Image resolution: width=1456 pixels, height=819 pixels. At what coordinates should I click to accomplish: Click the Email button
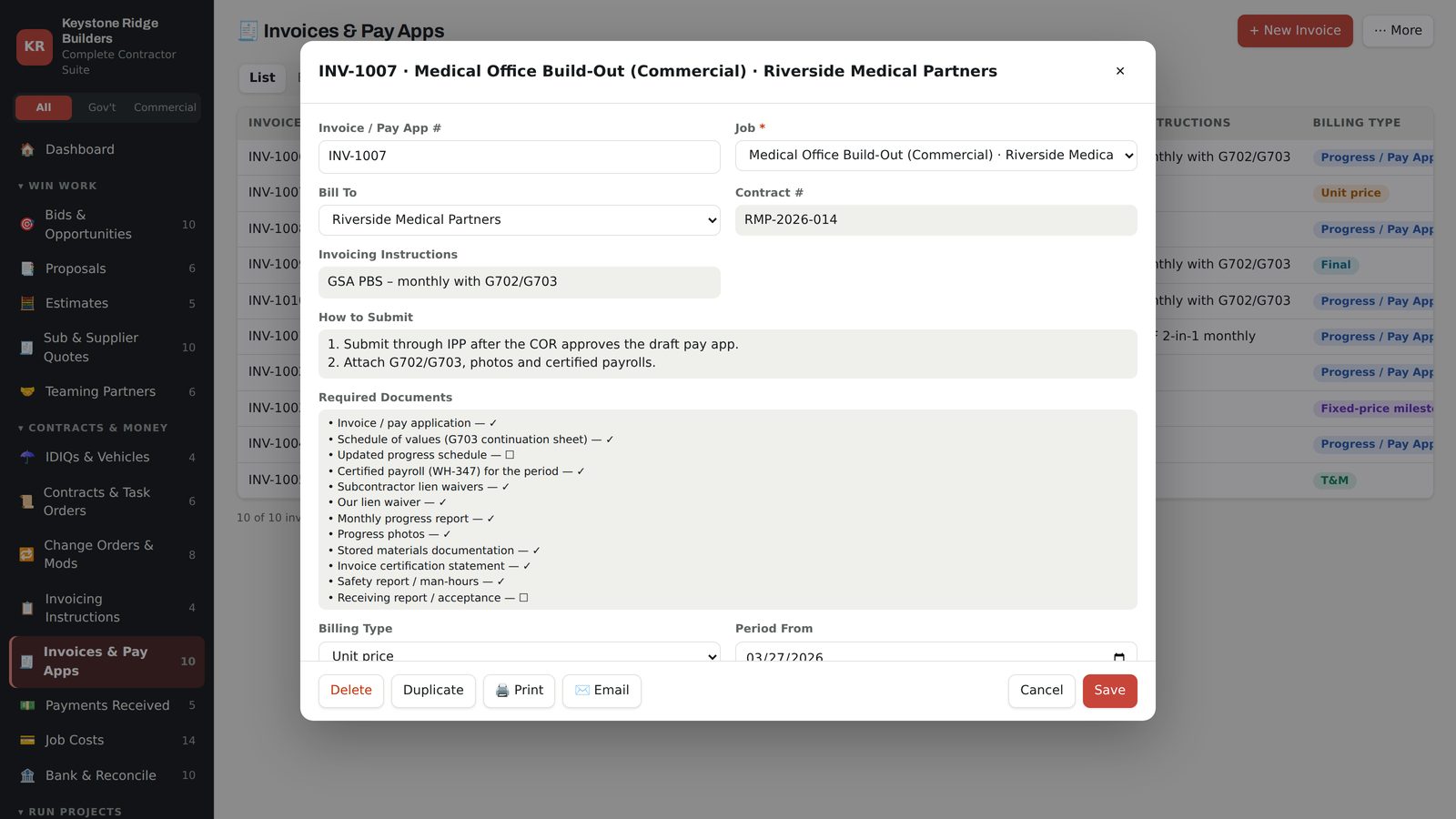point(602,691)
